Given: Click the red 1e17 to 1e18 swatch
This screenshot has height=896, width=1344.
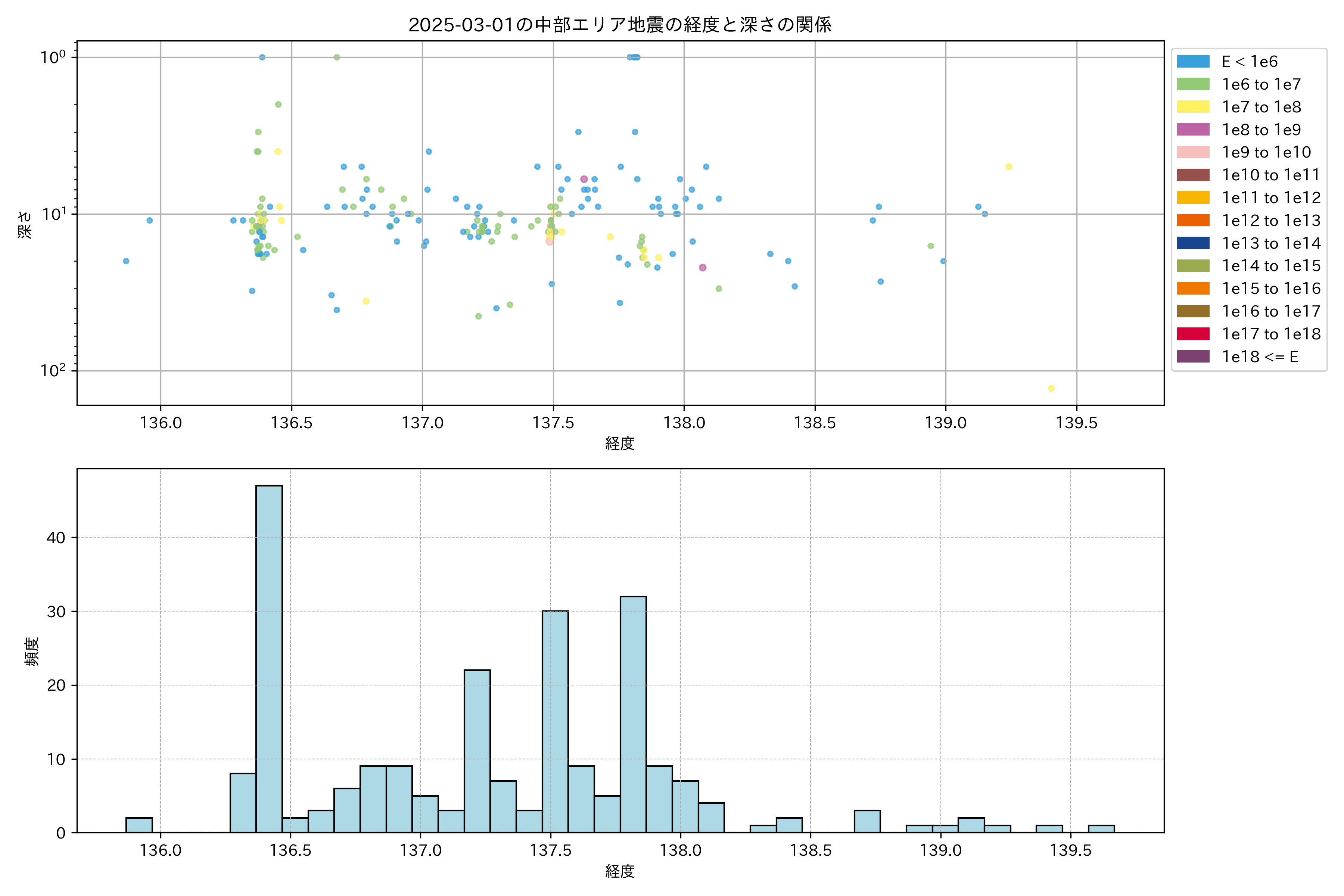Looking at the screenshot, I should [1193, 334].
